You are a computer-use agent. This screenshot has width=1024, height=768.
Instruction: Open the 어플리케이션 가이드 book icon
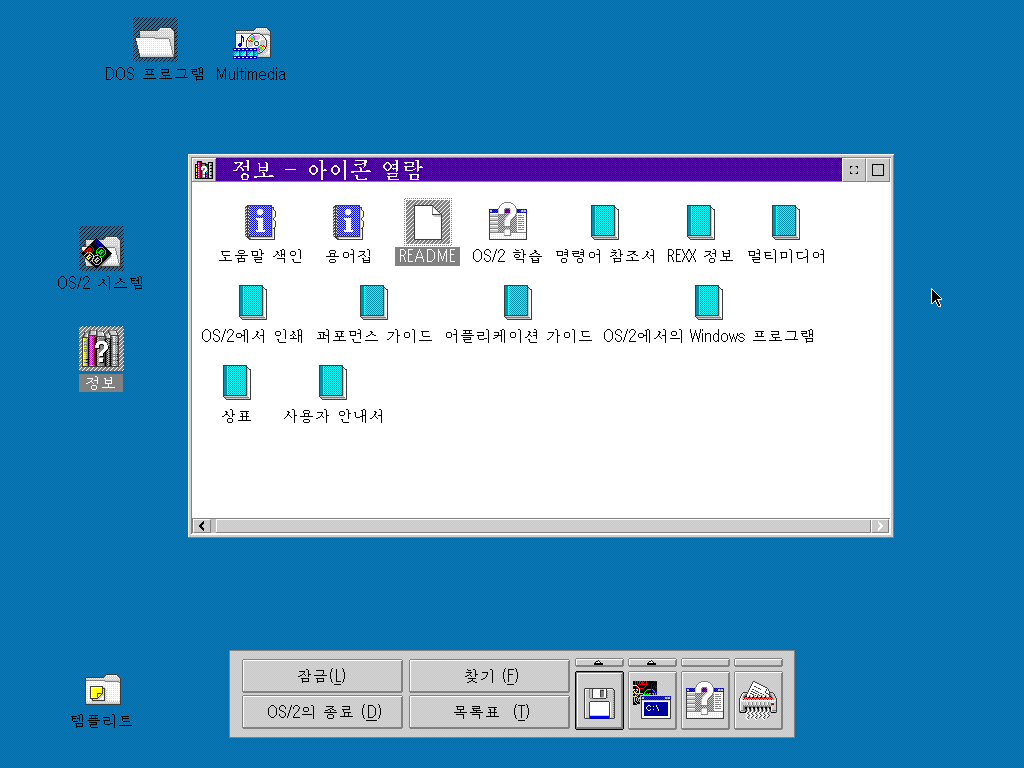[x=518, y=302]
